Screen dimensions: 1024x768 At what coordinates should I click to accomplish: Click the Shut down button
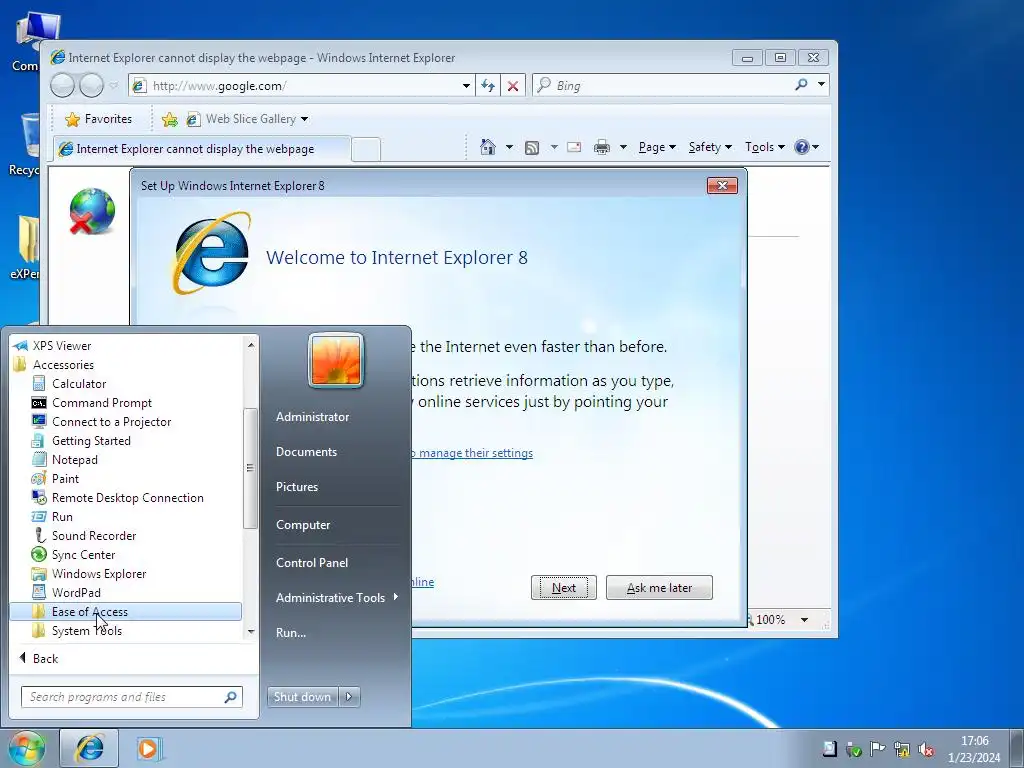pos(302,697)
